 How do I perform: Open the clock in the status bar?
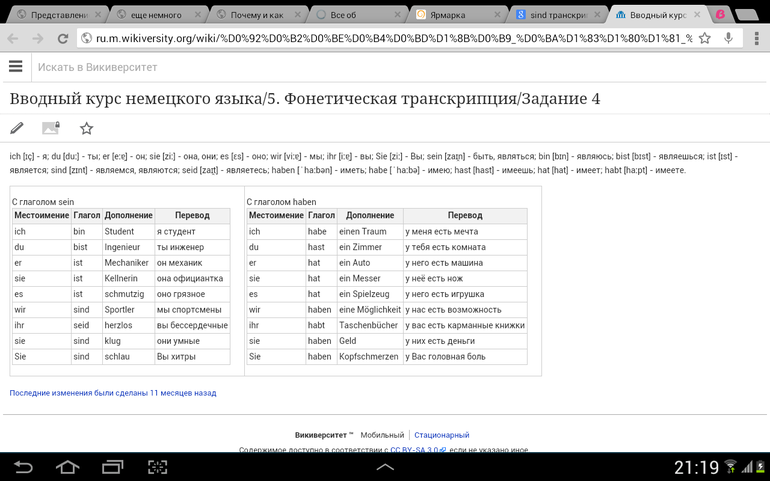(696, 467)
